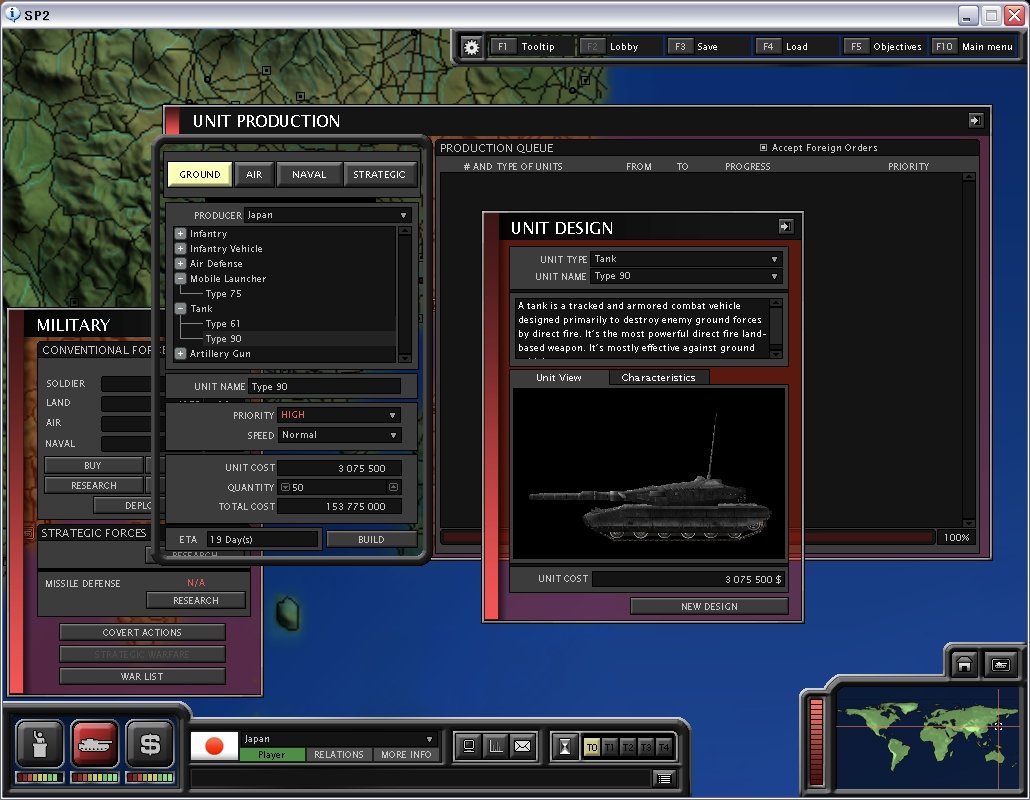Decrease quantity with the down stepper
This screenshot has width=1030, height=800.
point(285,487)
